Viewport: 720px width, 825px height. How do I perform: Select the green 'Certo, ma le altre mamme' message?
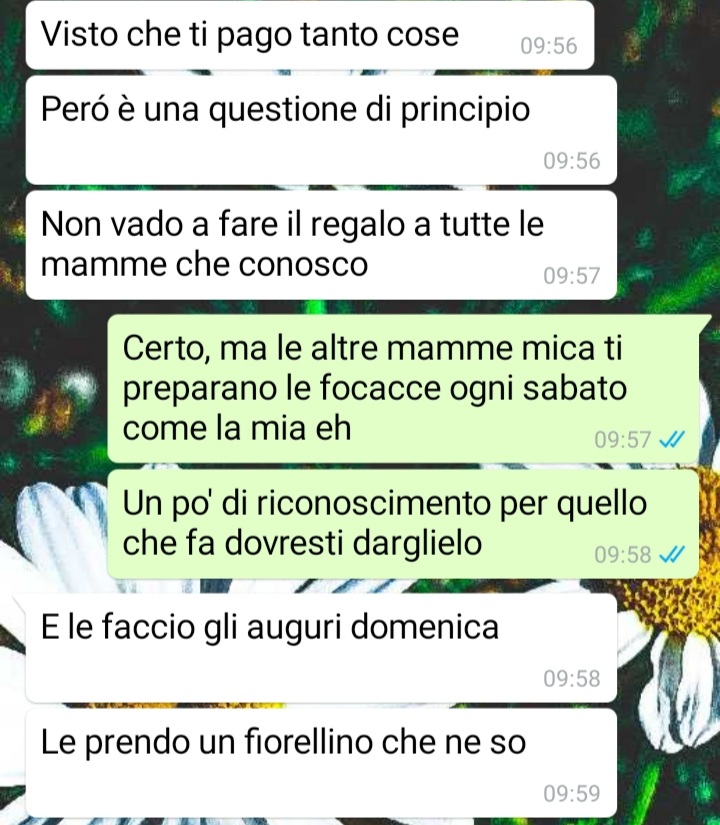click(x=405, y=389)
